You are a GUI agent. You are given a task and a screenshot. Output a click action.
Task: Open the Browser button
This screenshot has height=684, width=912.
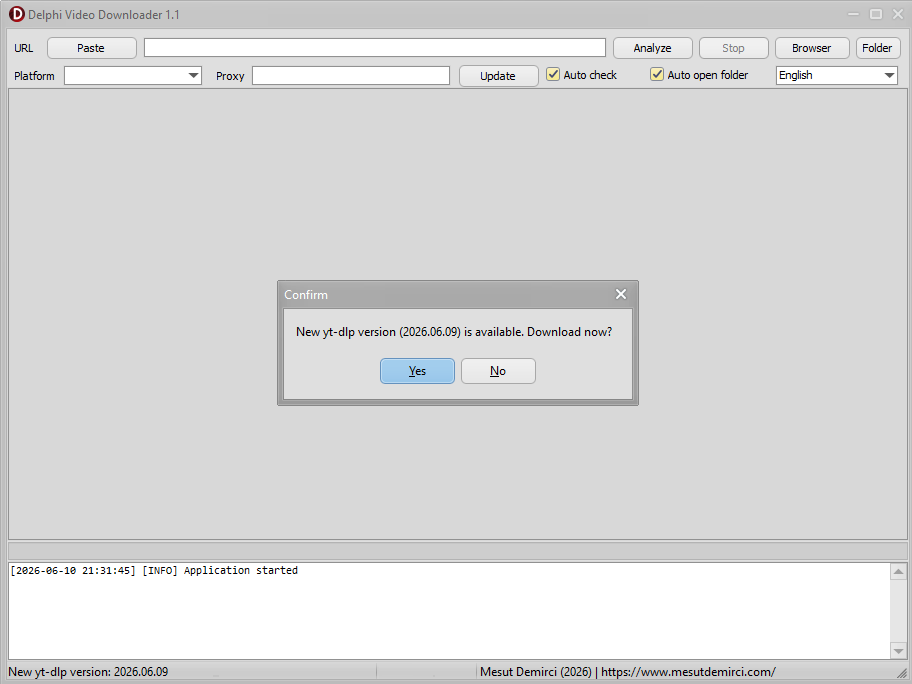pos(812,48)
